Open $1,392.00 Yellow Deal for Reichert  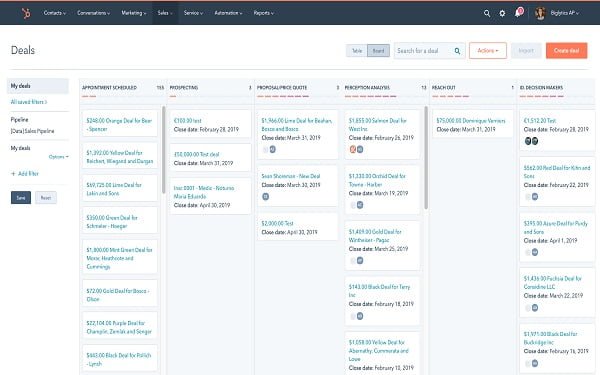[x=120, y=157]
